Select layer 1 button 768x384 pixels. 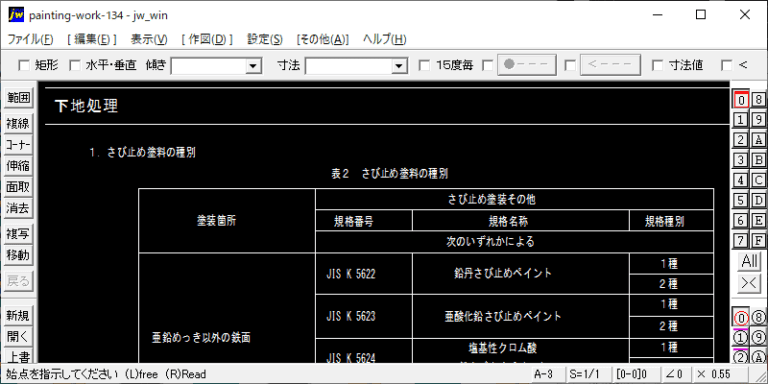741,120
